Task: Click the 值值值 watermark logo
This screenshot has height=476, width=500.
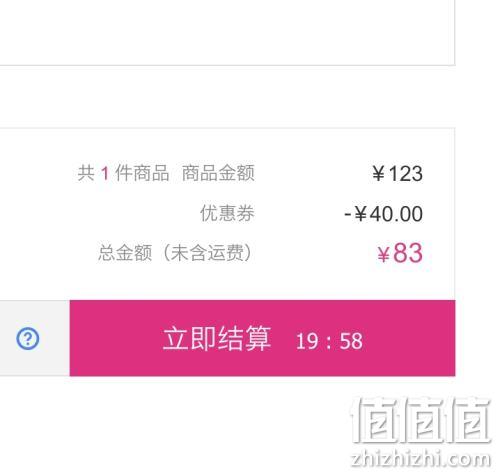Action: 421,420
